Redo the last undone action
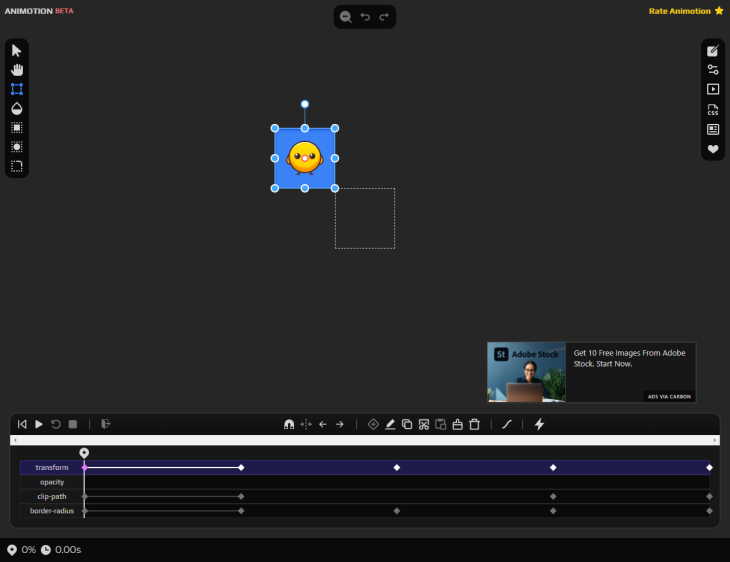 pyautogui.click(x=384, y=17)
